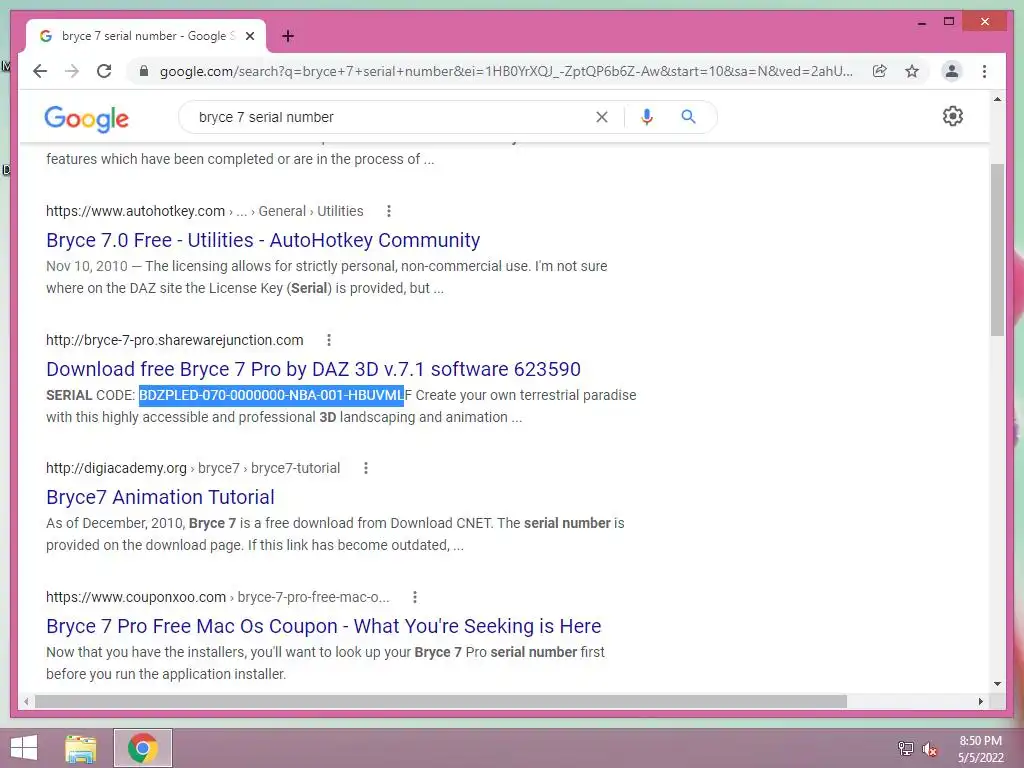The height and width of the screenshot is (768, 1024).
Task: Open more options for digiacademy.org result
Action: [x=366, y=468]
